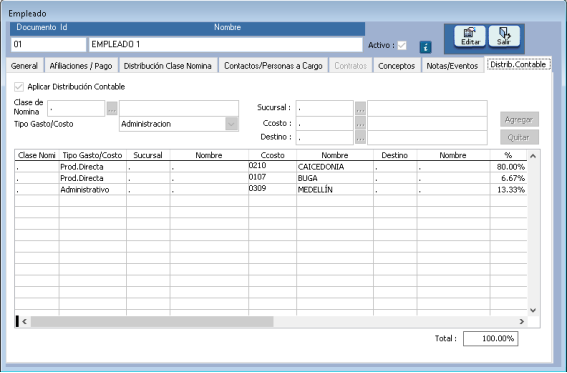Toggle the Activo checkbox
The image size is (567, 373).
(x=402, y=46)
